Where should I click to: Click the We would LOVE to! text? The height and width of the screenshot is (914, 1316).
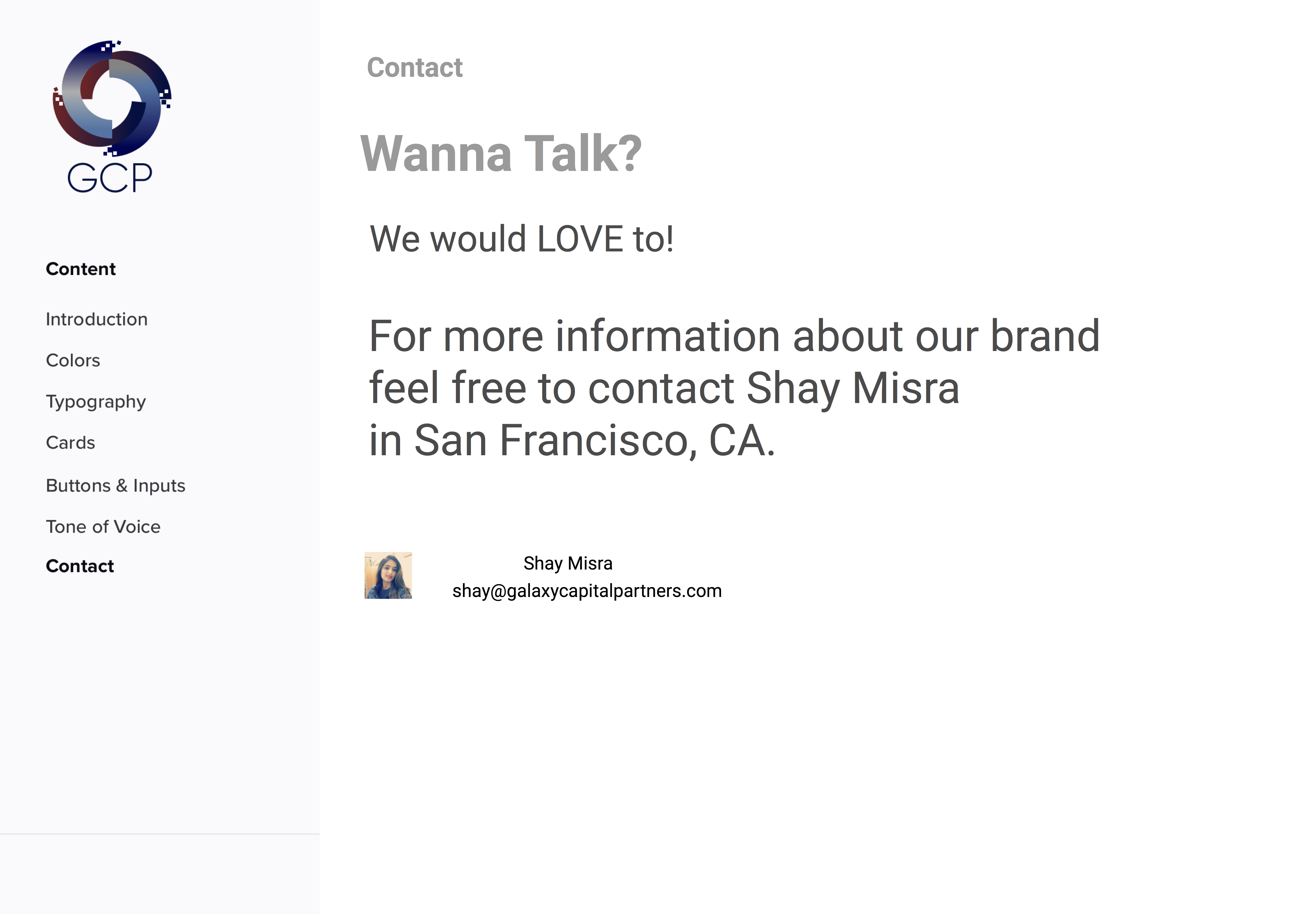522,239
